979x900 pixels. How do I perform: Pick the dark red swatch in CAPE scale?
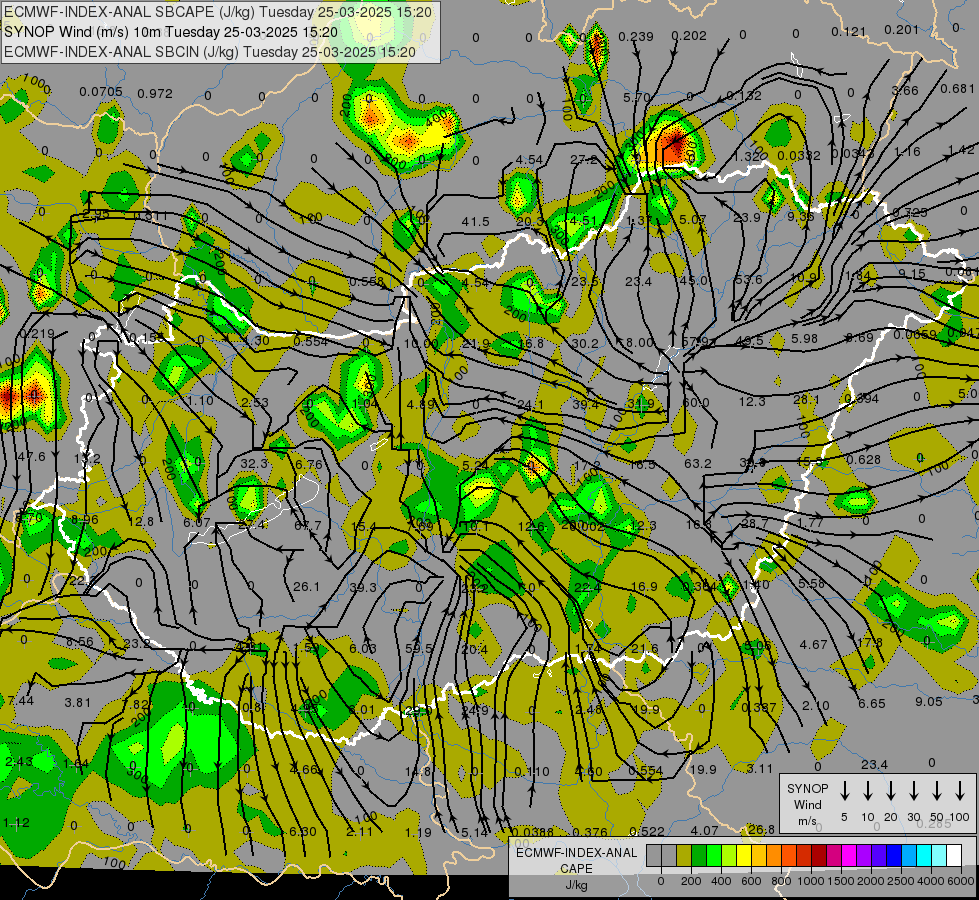(x=819, y=855)
